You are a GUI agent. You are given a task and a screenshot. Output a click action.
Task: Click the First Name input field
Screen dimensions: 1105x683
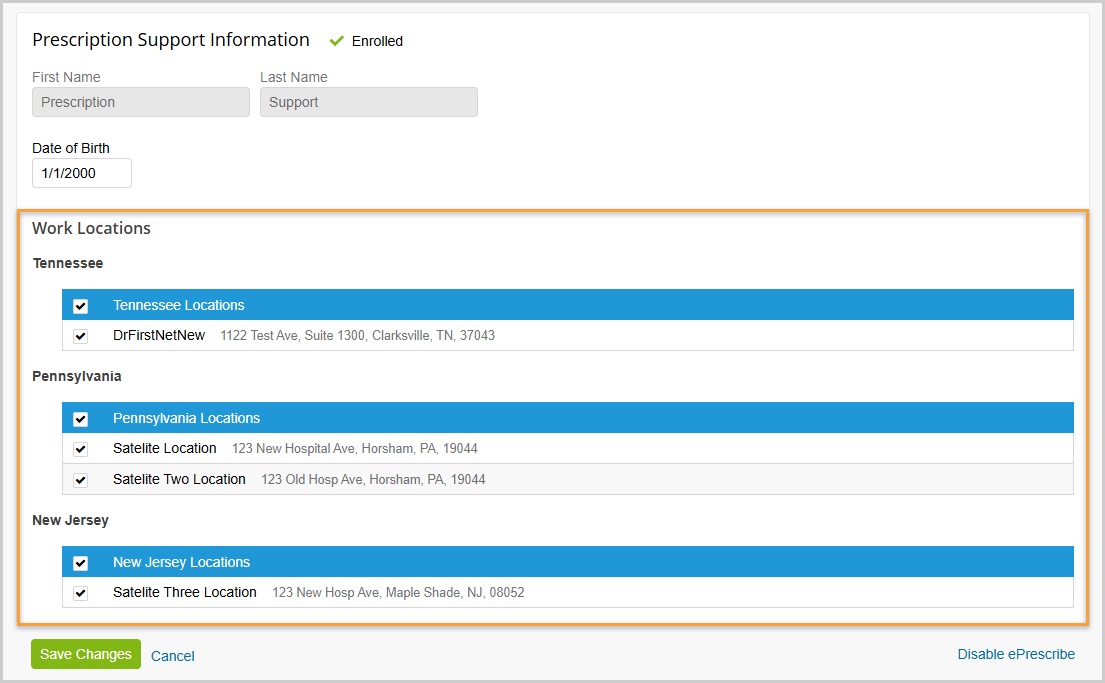pos(141,102)
